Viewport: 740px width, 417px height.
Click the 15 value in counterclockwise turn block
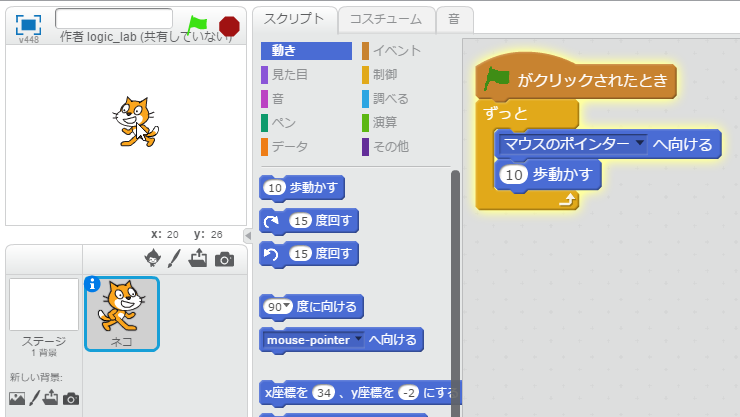click(x=301, y=254)
